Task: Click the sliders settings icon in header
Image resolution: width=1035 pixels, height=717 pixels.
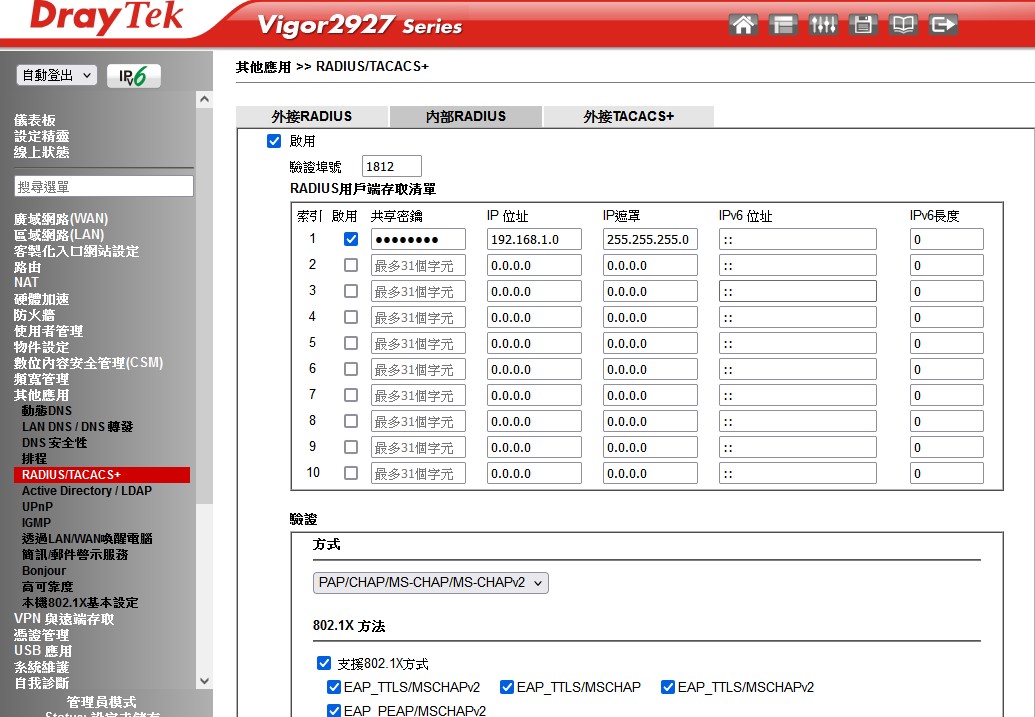Action: pos(823,25)
